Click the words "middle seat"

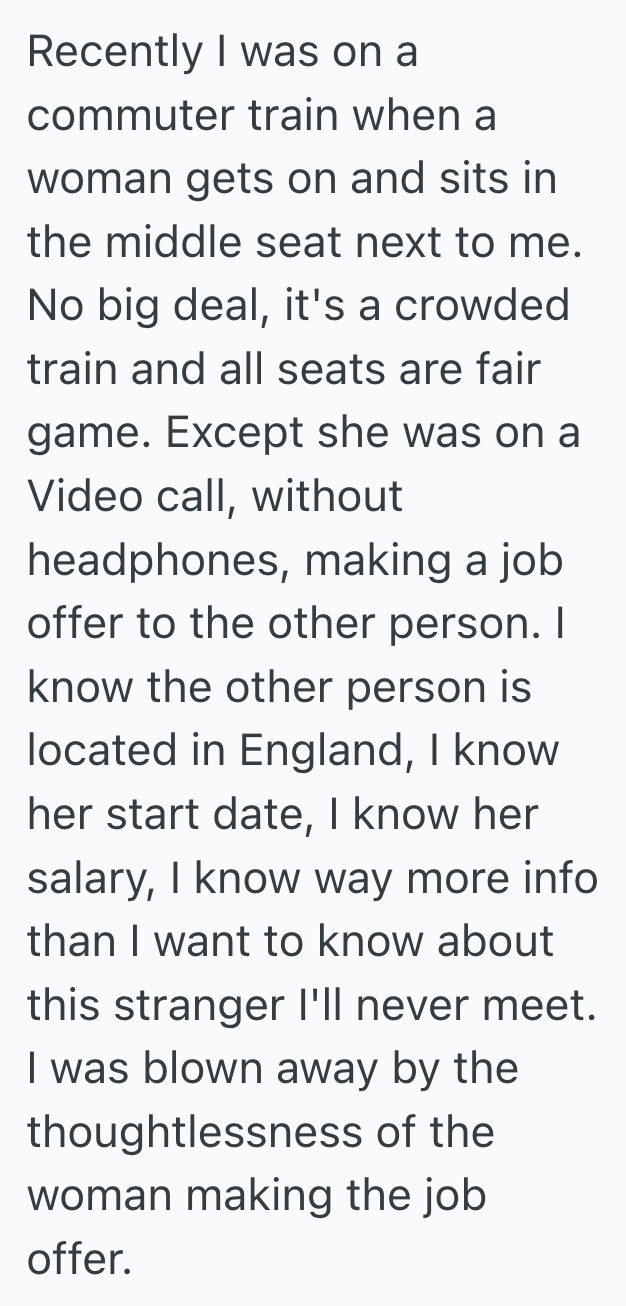(212, 243)
